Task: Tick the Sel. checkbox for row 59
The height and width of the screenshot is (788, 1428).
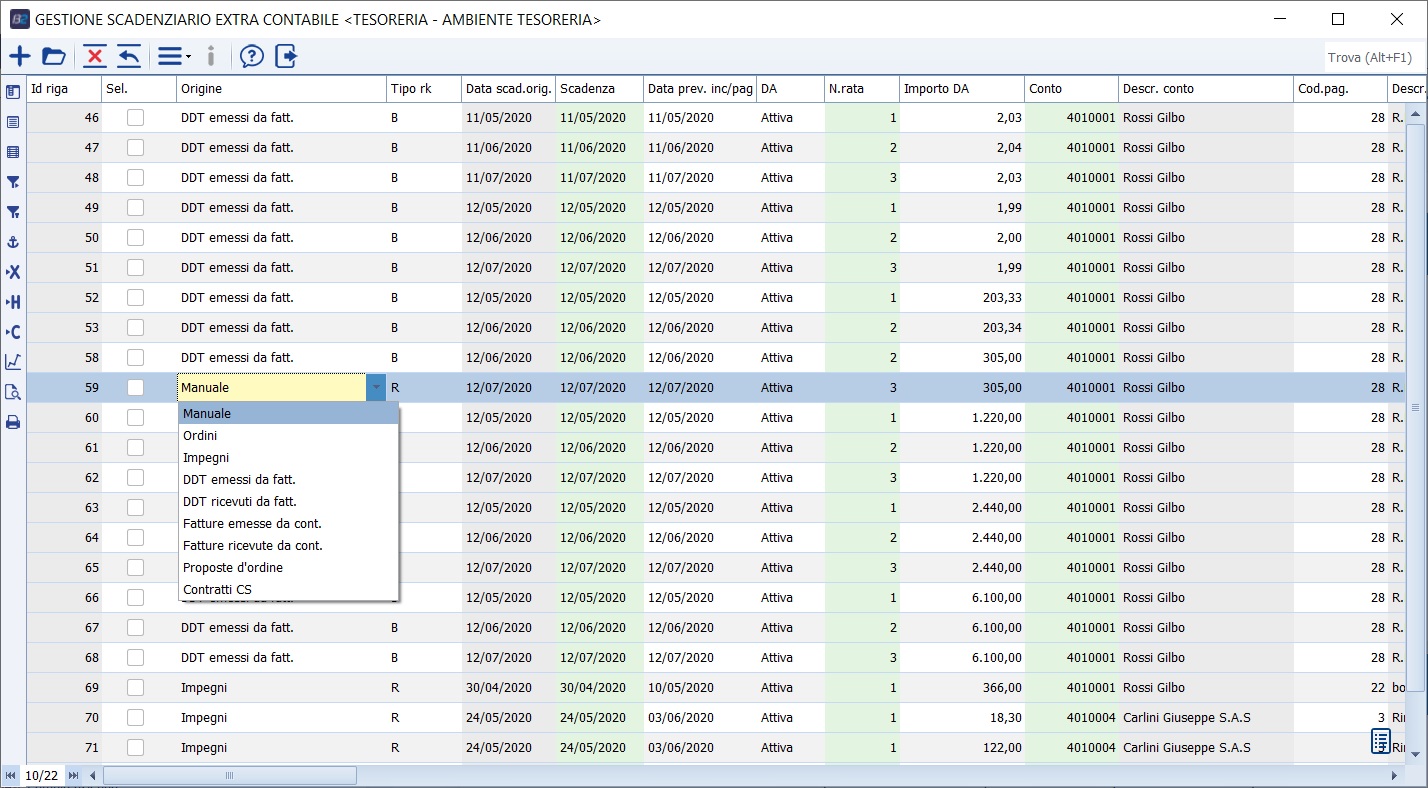Action: (135, 388)
